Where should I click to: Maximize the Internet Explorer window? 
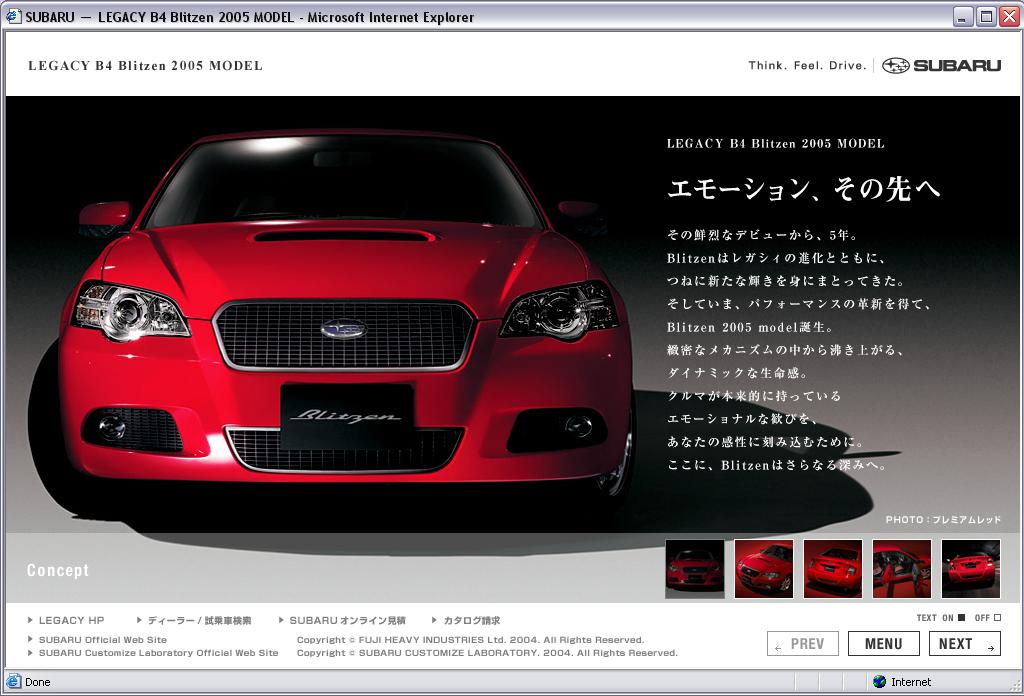[986, 16]
